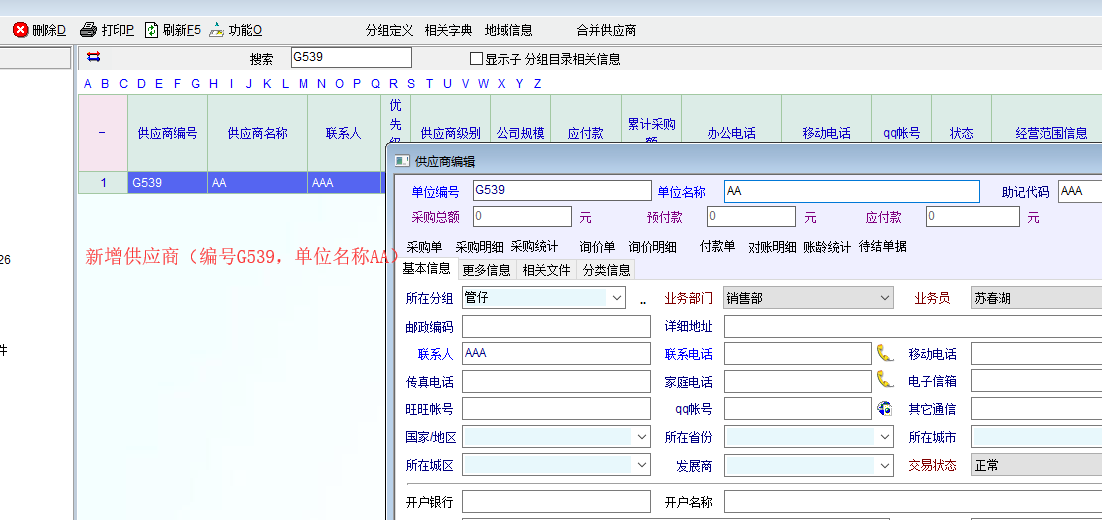Expand the 国家/地区 dropdown
Image resolution: width=1102 pixels, height=520 pixels.
coord(641,437)
